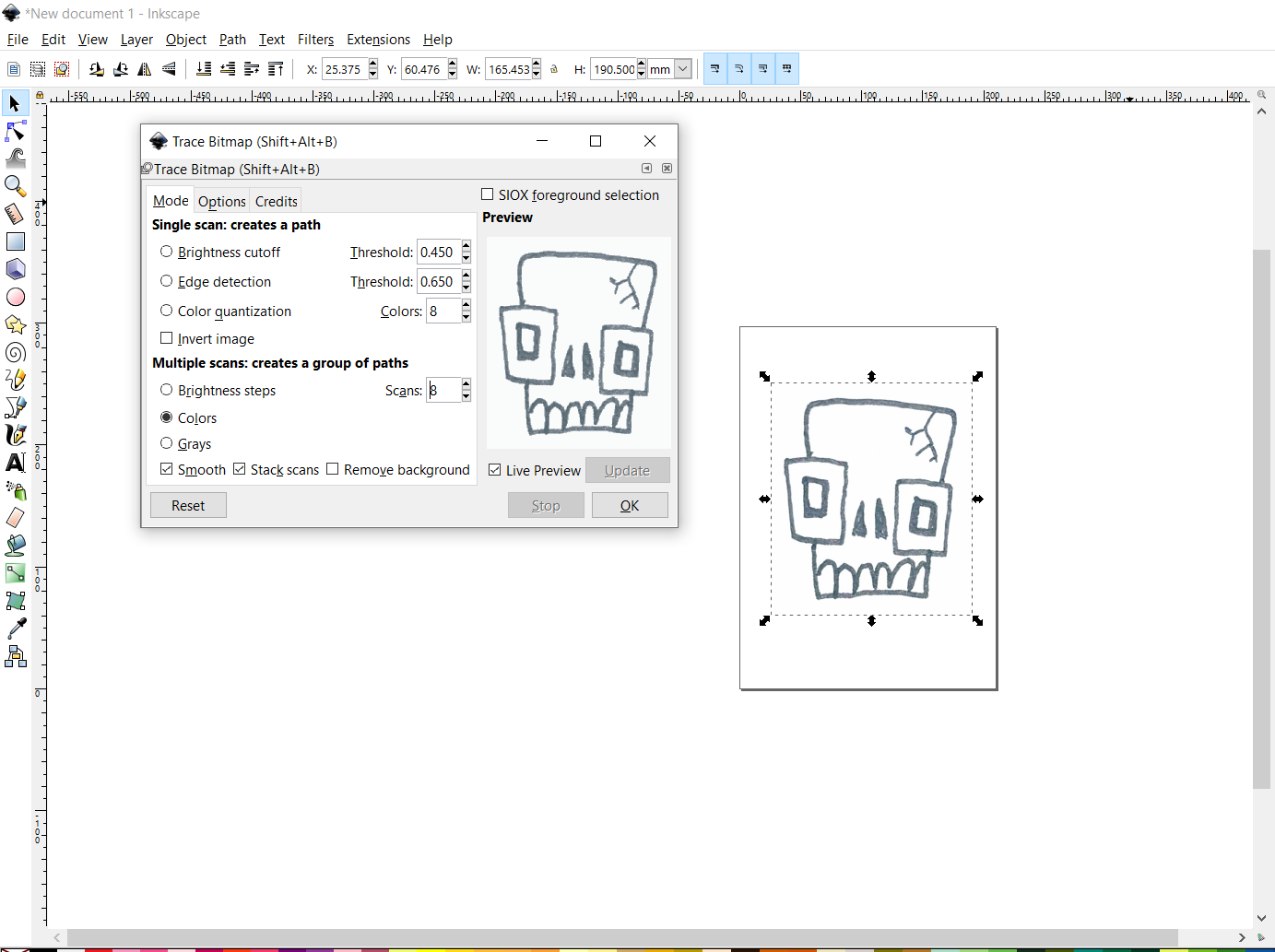Select Color quantization radio button

(166, 311)
